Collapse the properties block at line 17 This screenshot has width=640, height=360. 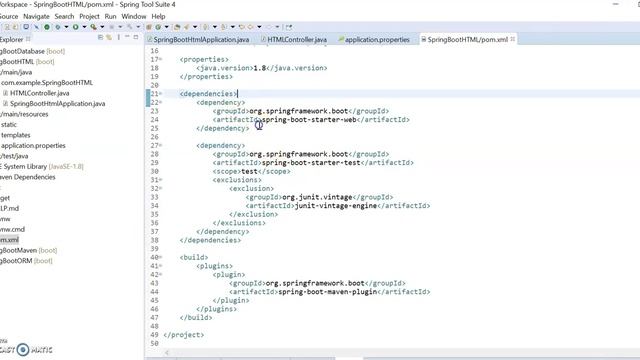pyautogui.click(x=161, y=60)
